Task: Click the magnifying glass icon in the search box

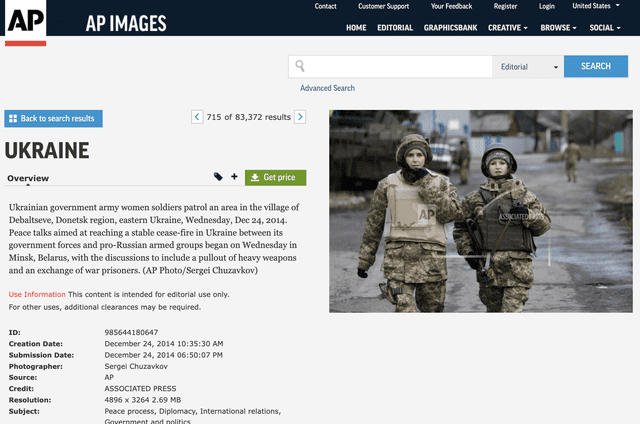Action: [x=300, y=66]
